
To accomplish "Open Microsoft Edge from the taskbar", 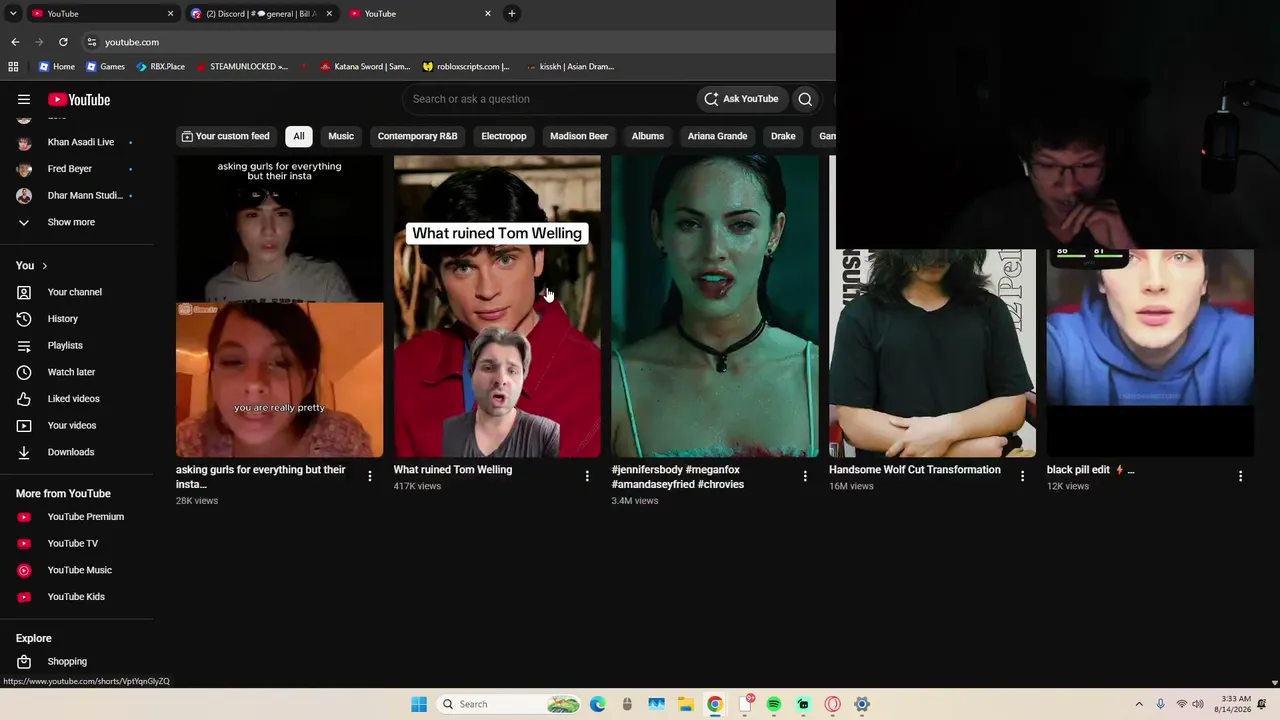I will pos(598,704).
